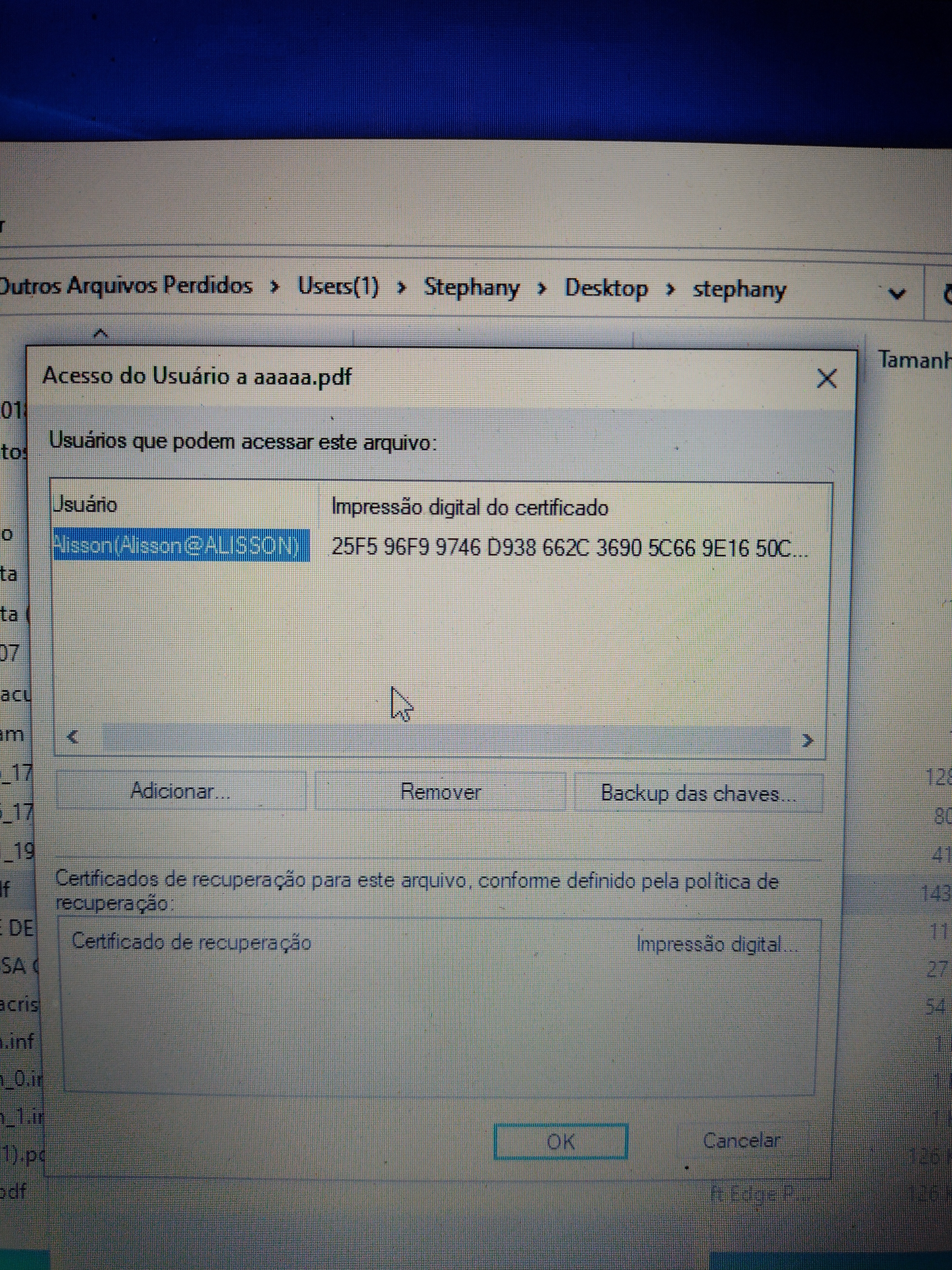Confirm the dialog with OK

(560, 1141)
